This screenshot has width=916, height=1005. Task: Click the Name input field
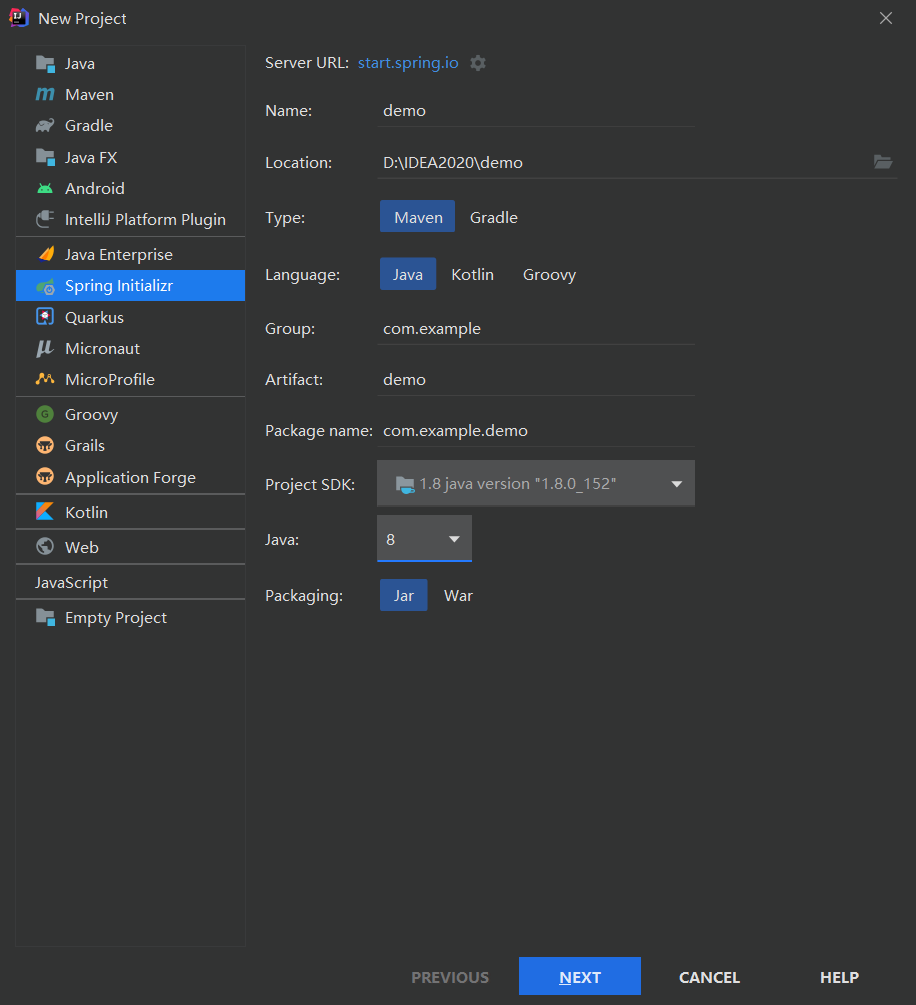tap(536, 111)
